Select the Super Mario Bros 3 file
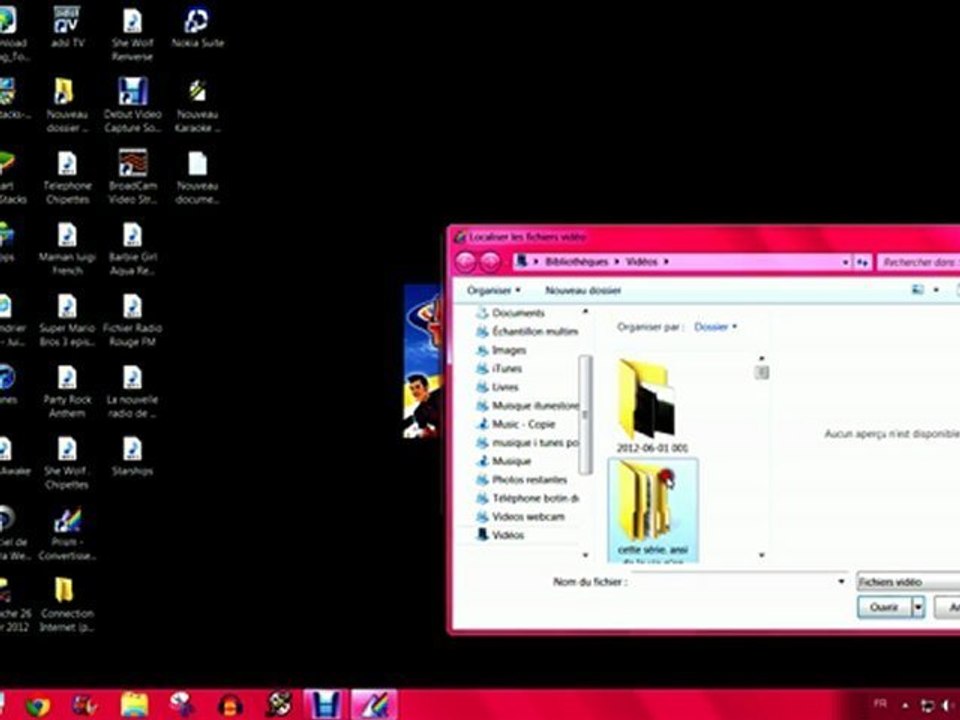Viewport: 960px width, 720px height. click(x=67, y=320)
